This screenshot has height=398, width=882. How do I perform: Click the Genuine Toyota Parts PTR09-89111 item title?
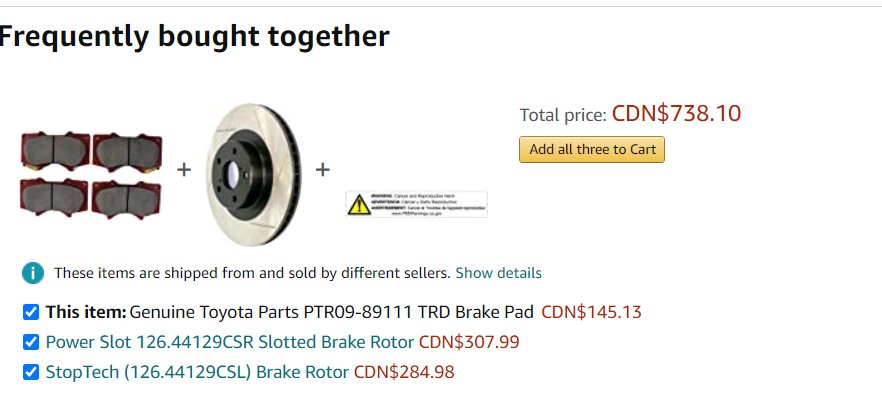coord(331,312)
